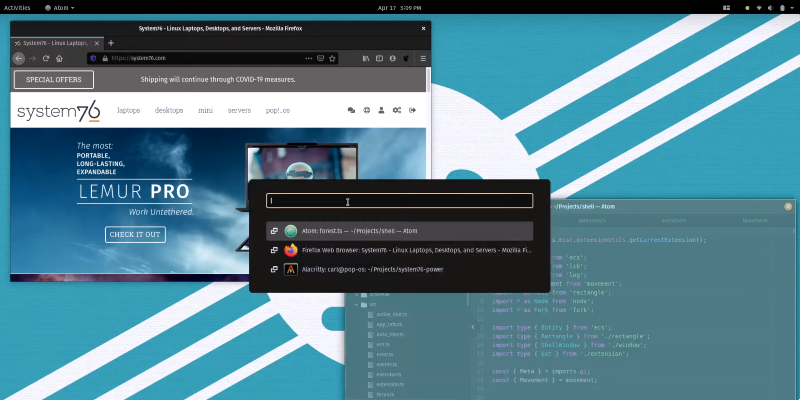Click the launcher search input field
Viewport: 800px width, 400px height.
(x=399, y=201)
